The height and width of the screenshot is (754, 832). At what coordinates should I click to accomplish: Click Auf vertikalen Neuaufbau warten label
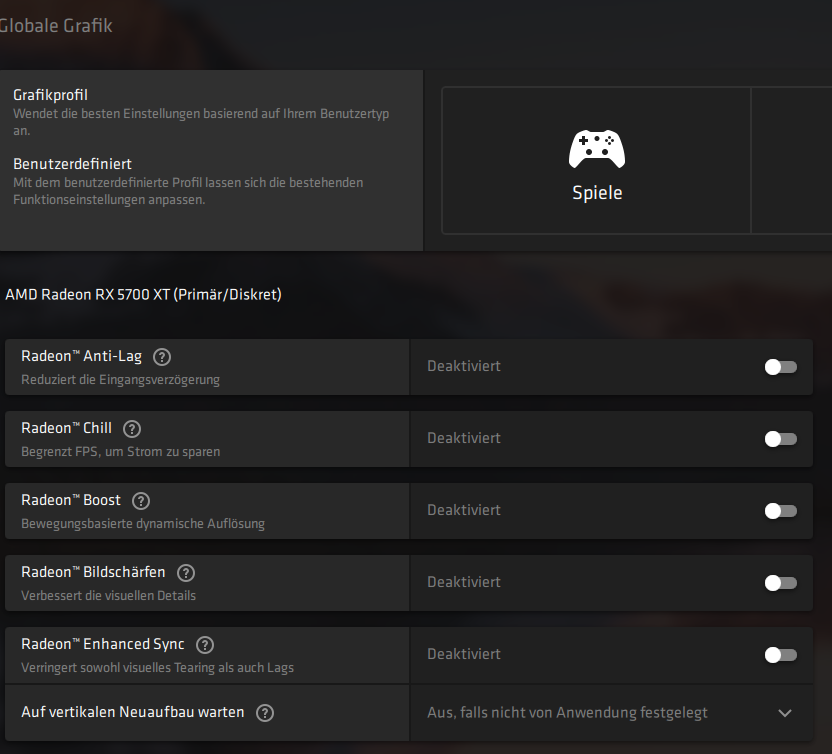click(x=133, y=712)
